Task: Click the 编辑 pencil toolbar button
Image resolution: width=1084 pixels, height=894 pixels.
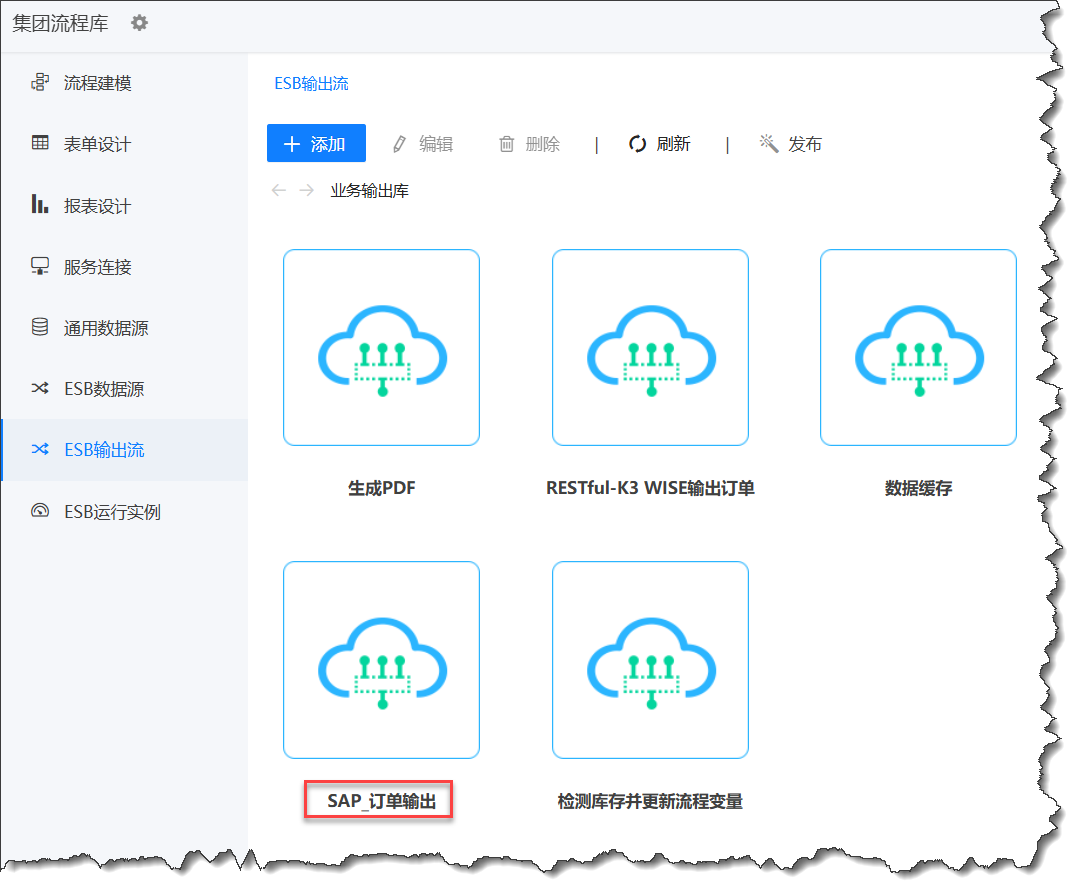Action: pyautogui.click(x=422, y=144)
